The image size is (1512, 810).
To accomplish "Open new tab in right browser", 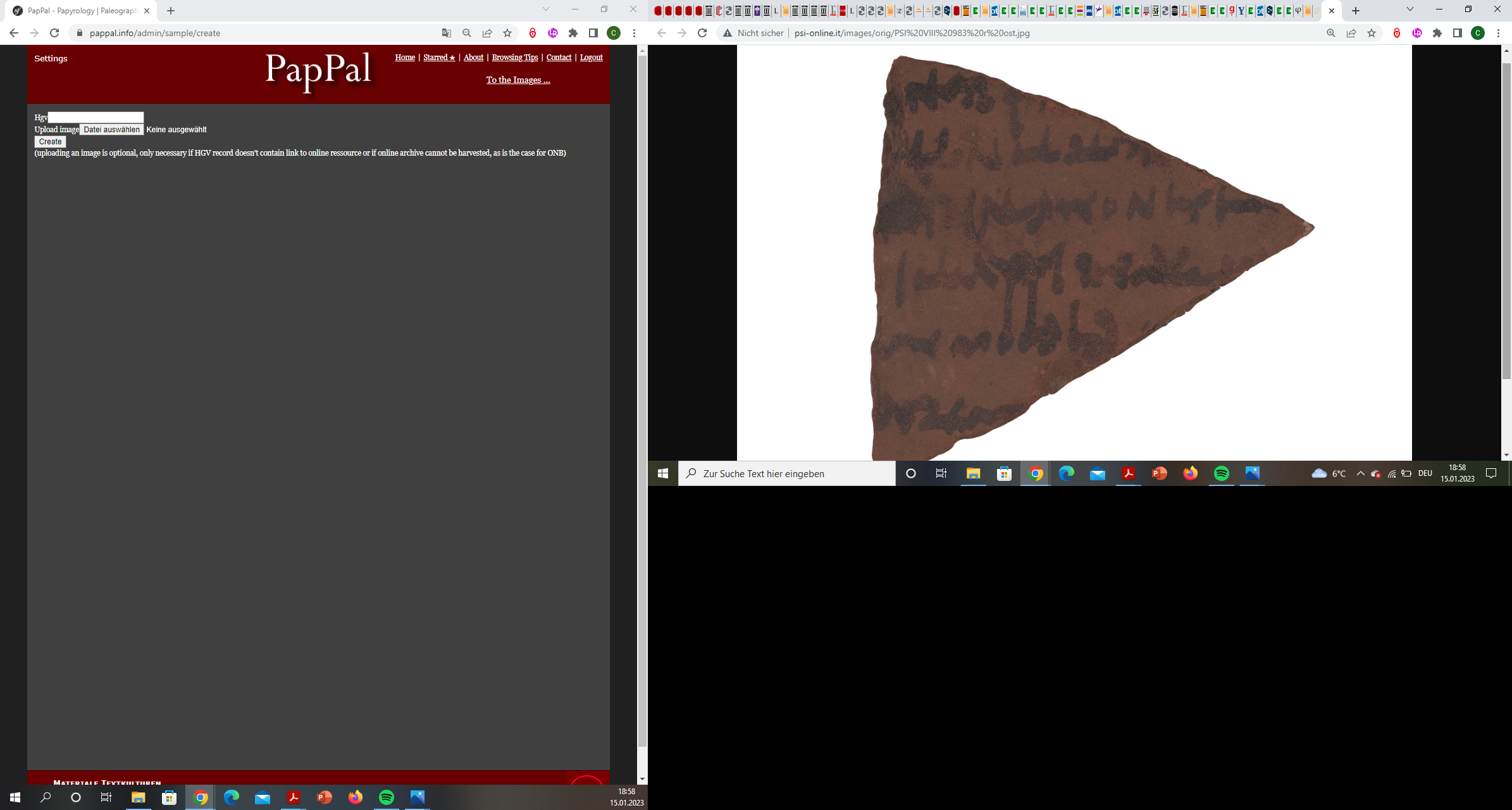I will coord(1356,11).
